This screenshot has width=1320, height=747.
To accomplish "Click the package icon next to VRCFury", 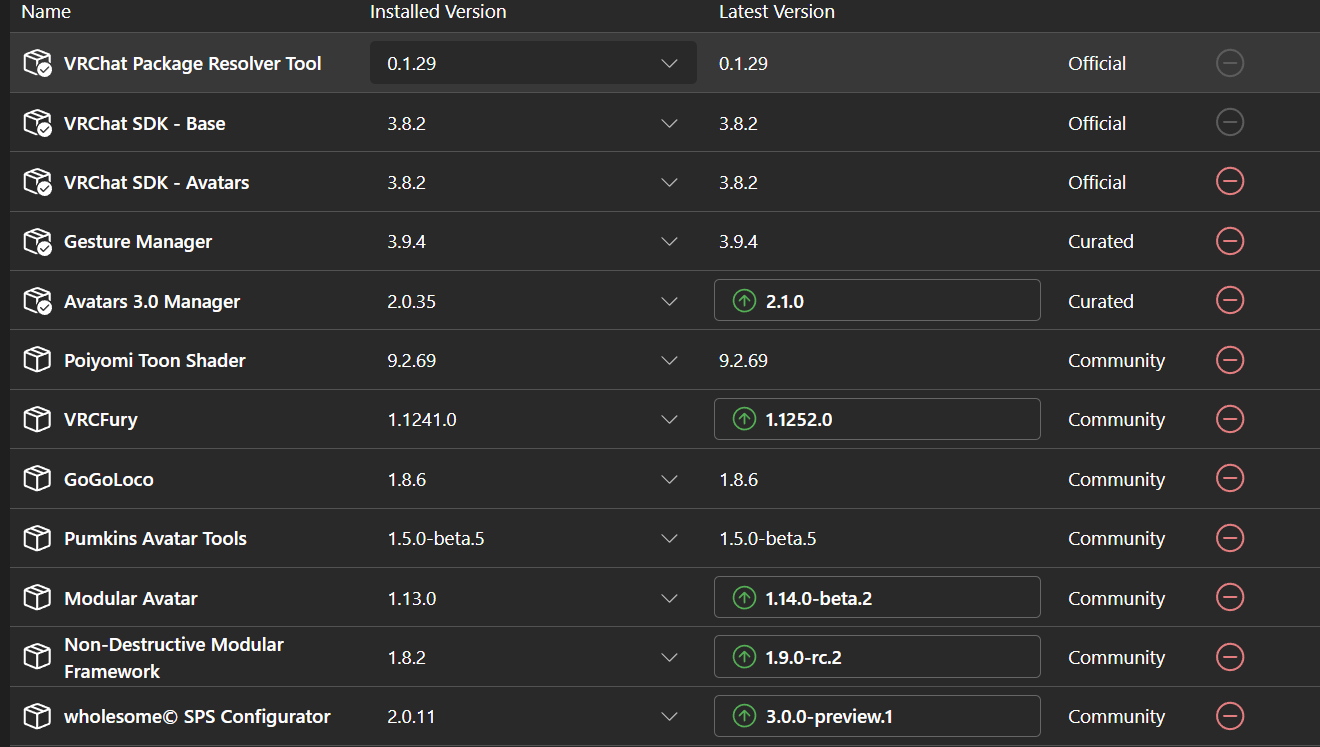I will [x=37, y=419].
